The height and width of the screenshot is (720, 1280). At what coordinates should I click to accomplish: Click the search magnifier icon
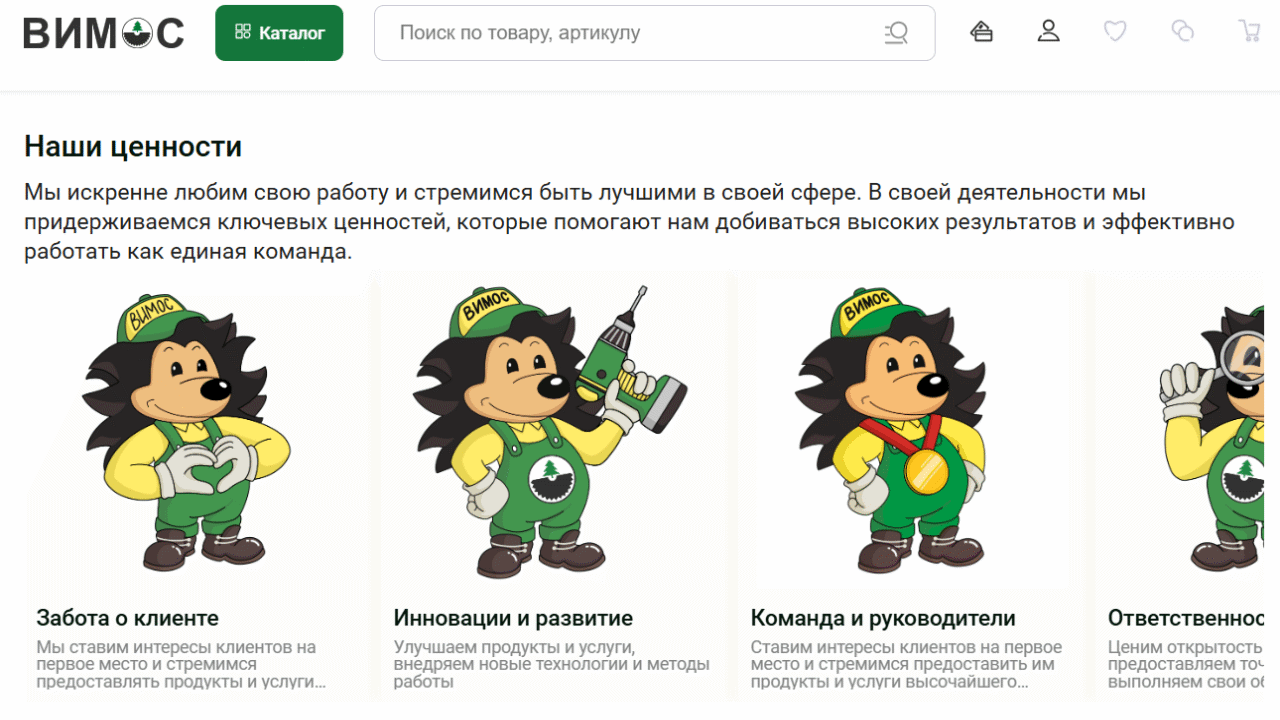(896, 33)
